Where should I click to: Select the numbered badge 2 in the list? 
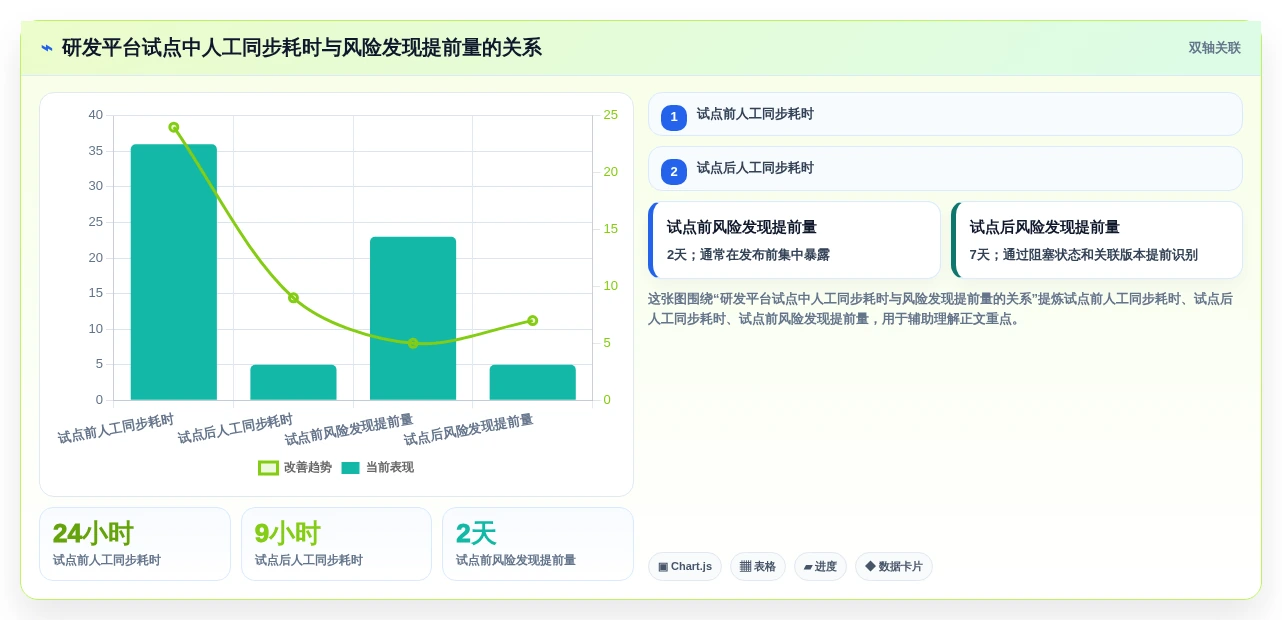(x=674, y=172)
